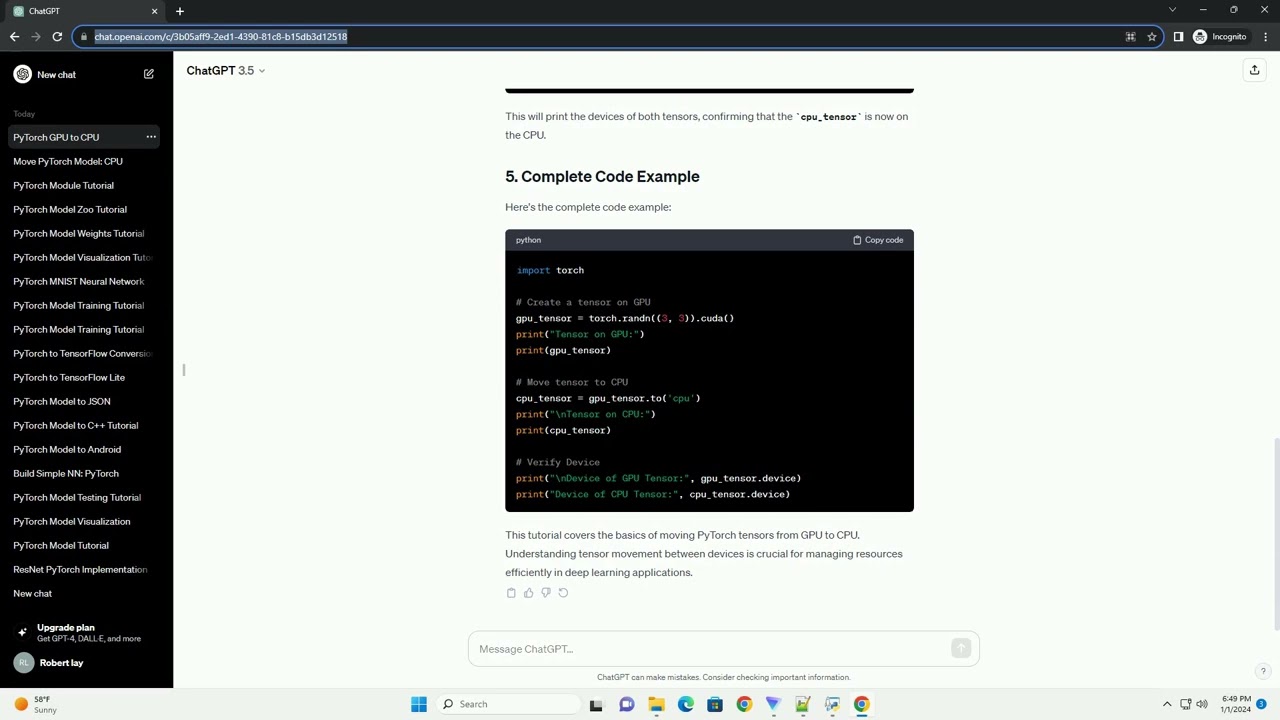Click the share conversation icon
The width and height of the screenshot is (1280, 720).
pos(1254,70)
